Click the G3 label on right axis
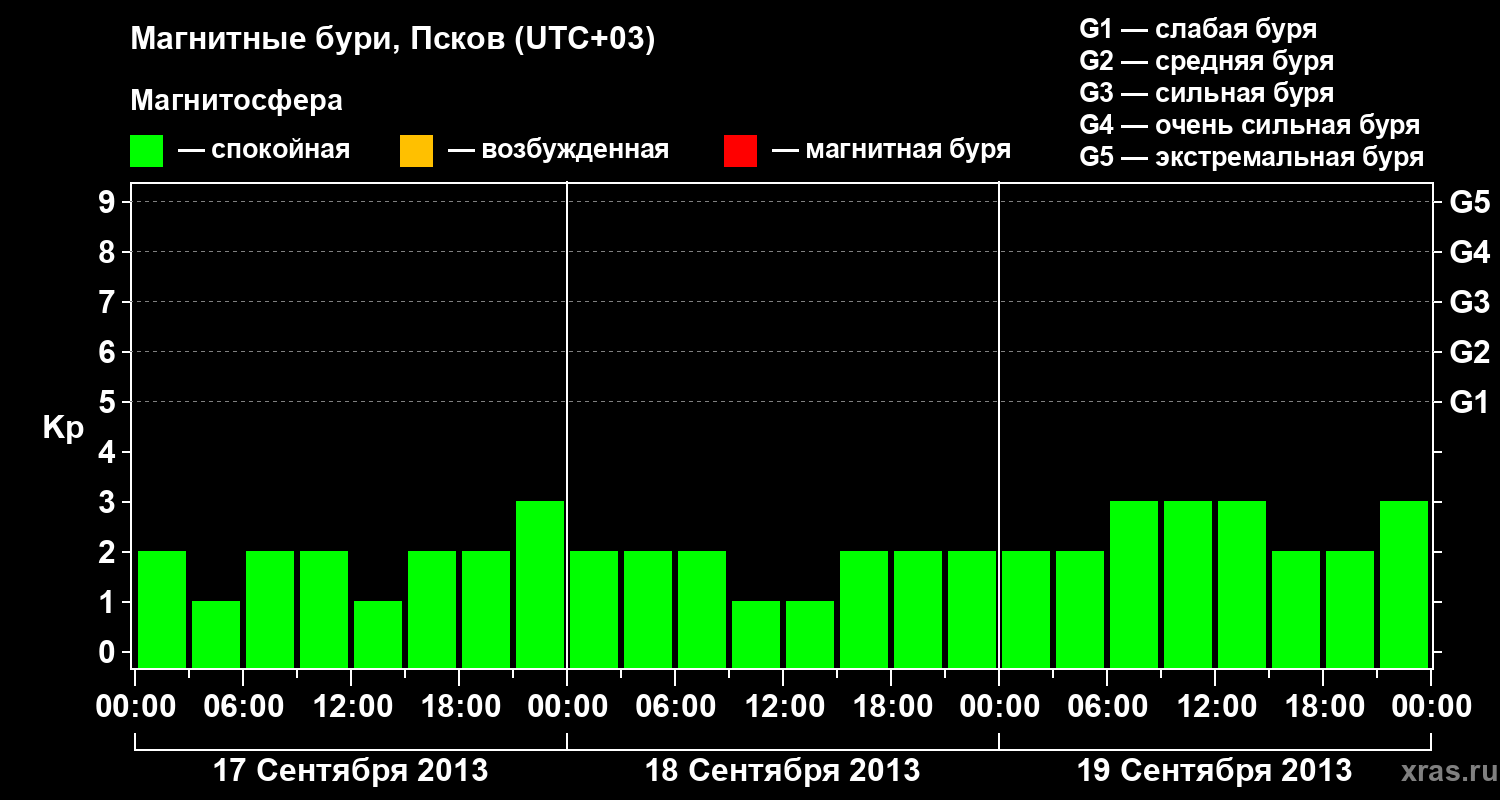The image size is (1500, 800). pyautogui.click(x=1469, y=303)
